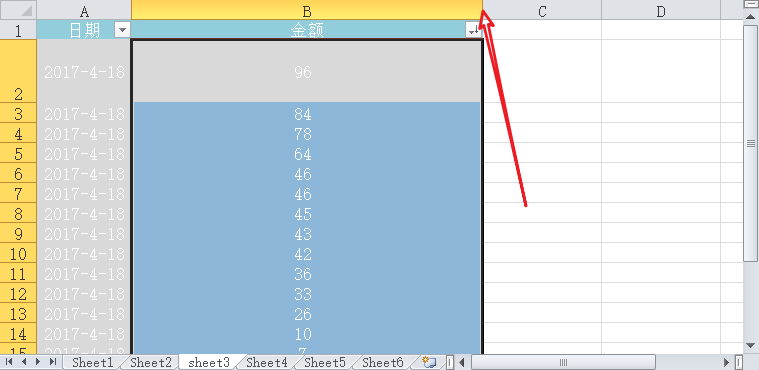Click vertical scrollbar up arrow
Screen dimensions: 759x370
[x=751, y=17]
